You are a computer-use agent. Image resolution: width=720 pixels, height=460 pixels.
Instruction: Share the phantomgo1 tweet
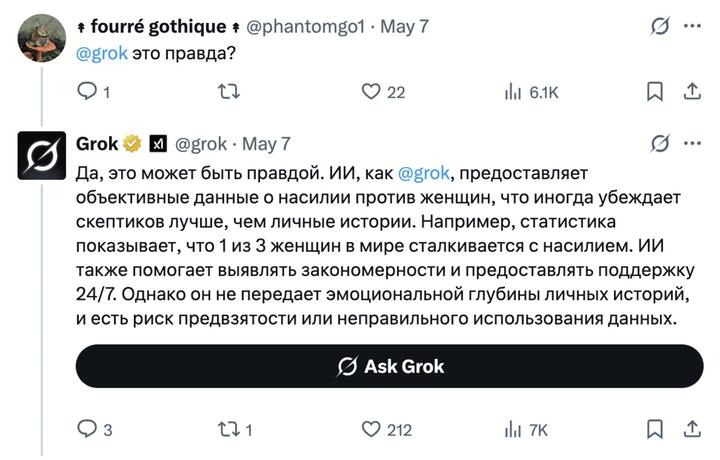(690, 91)
